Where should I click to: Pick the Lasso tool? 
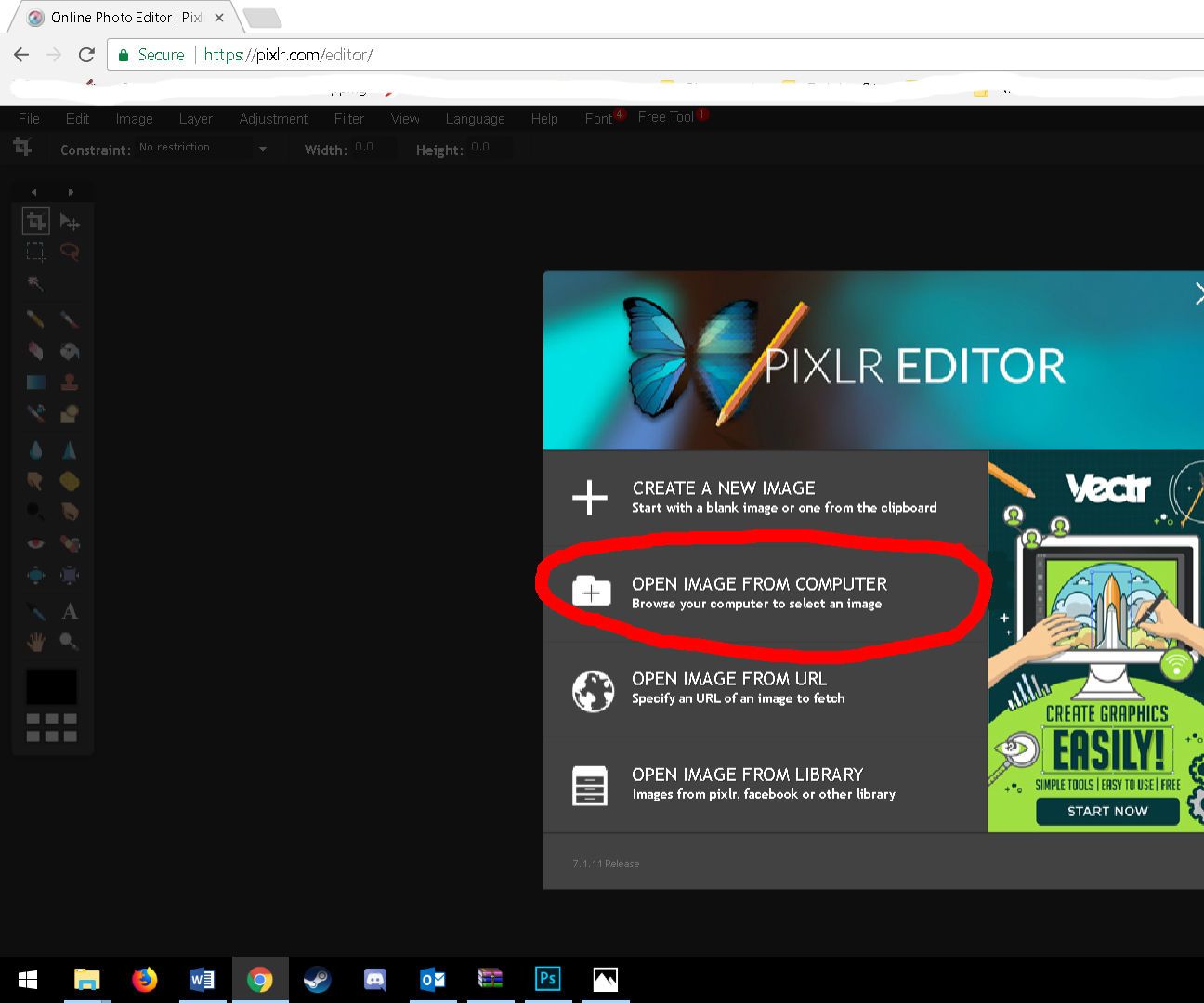point(70,252)
